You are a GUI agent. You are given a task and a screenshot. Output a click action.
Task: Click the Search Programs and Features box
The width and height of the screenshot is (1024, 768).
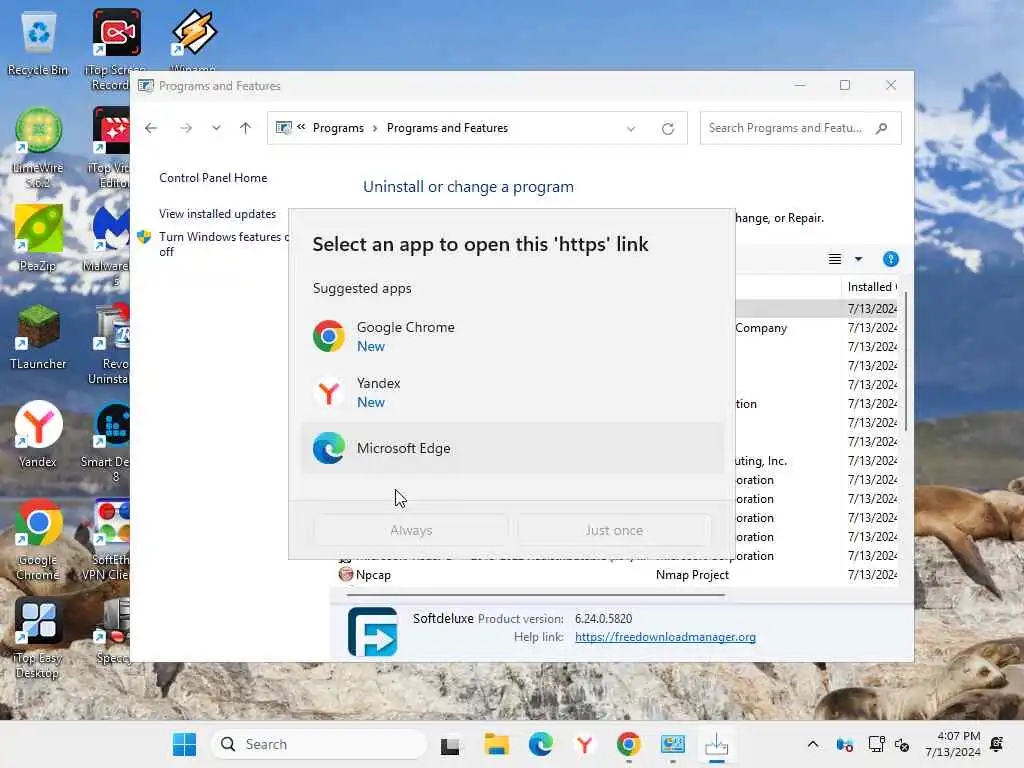point(800,128)
